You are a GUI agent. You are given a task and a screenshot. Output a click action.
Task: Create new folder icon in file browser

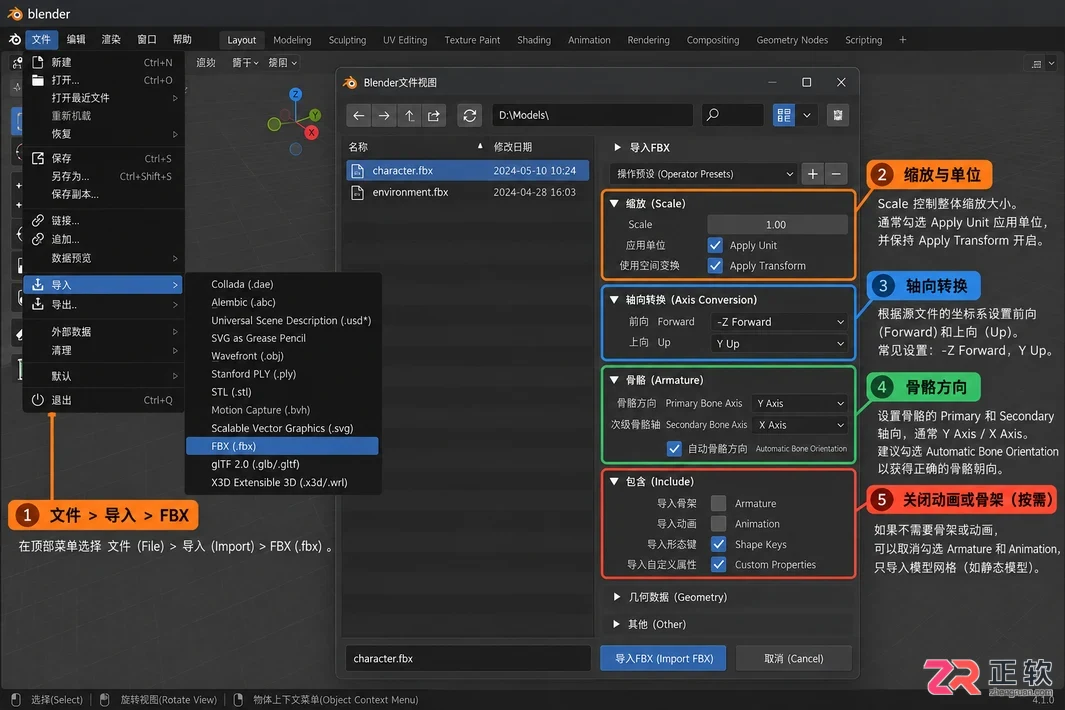pyautogui.click(x=433, y=116)
